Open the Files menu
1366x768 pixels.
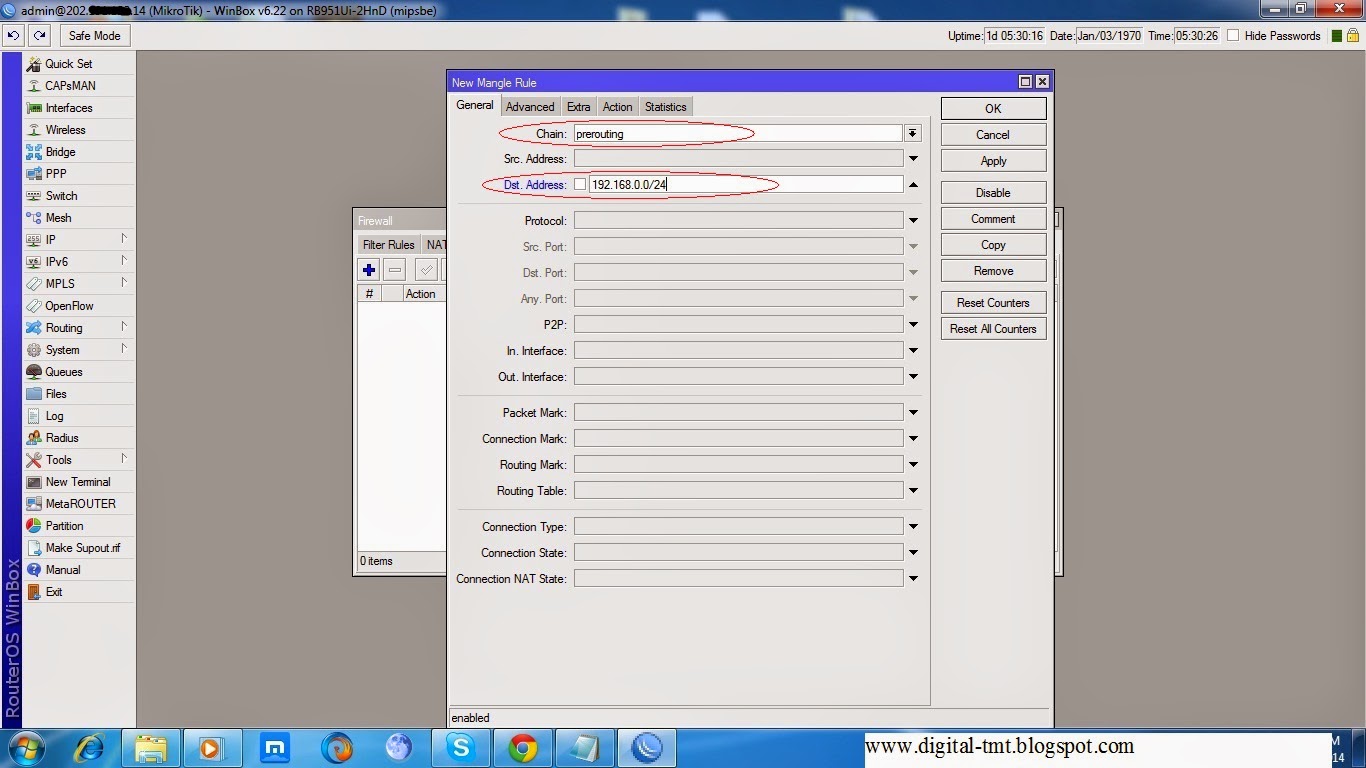click(79, 393)
